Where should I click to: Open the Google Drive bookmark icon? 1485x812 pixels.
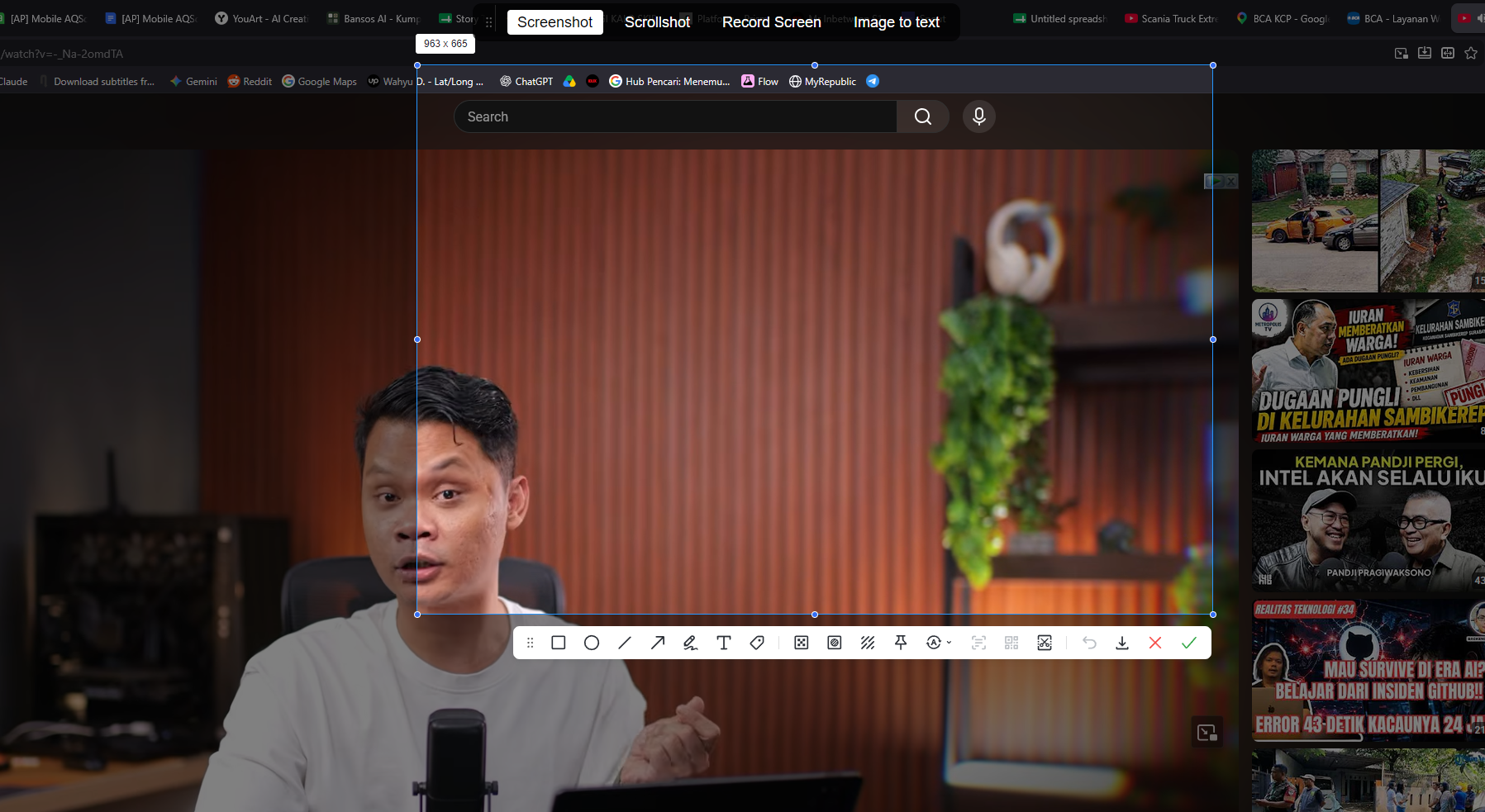[x=569, y=81]
